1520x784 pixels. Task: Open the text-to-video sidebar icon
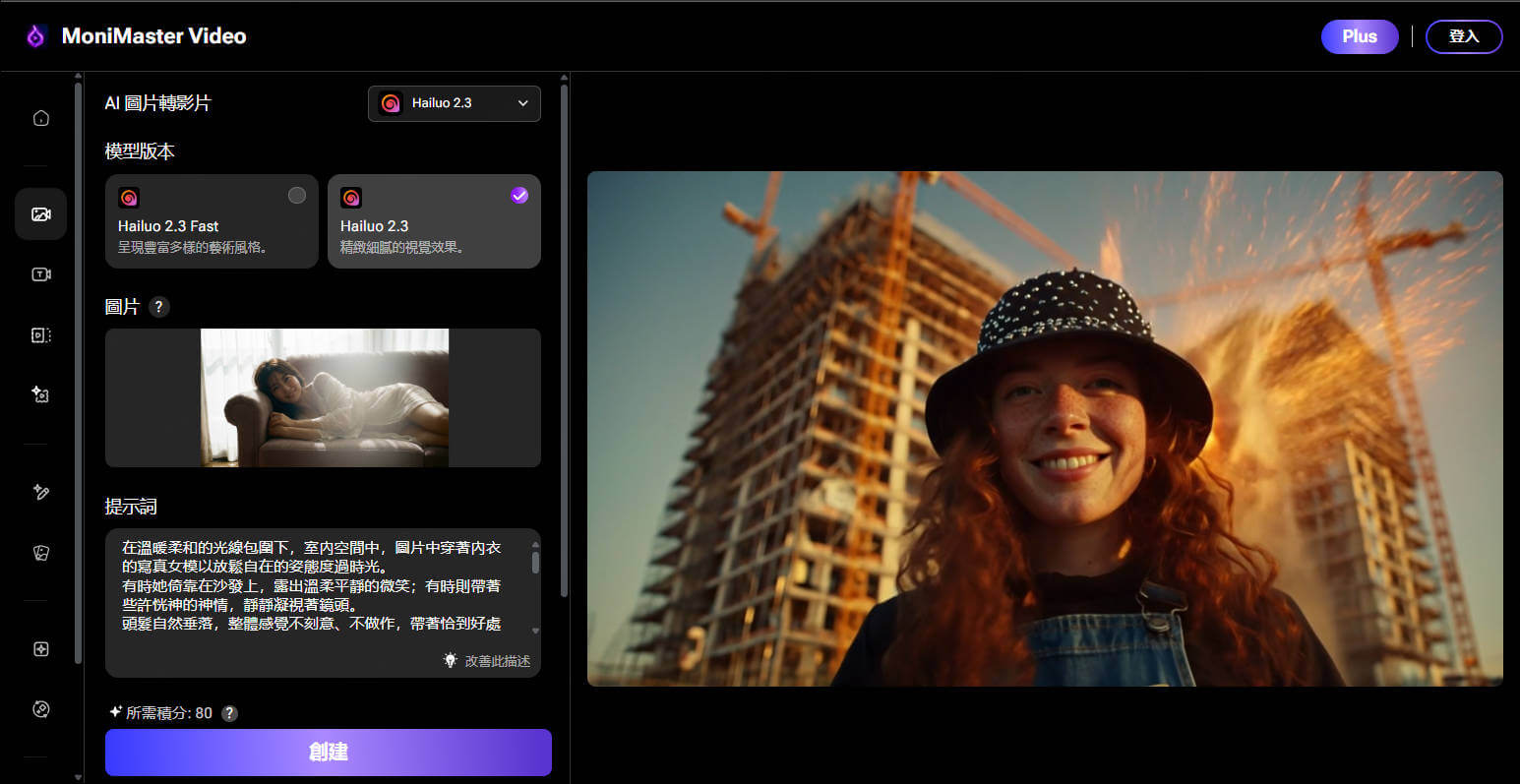(x=40, y=274)
